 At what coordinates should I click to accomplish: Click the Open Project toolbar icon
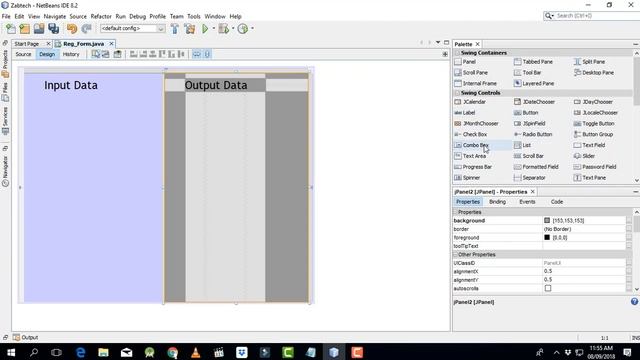(x=39, y=29)
